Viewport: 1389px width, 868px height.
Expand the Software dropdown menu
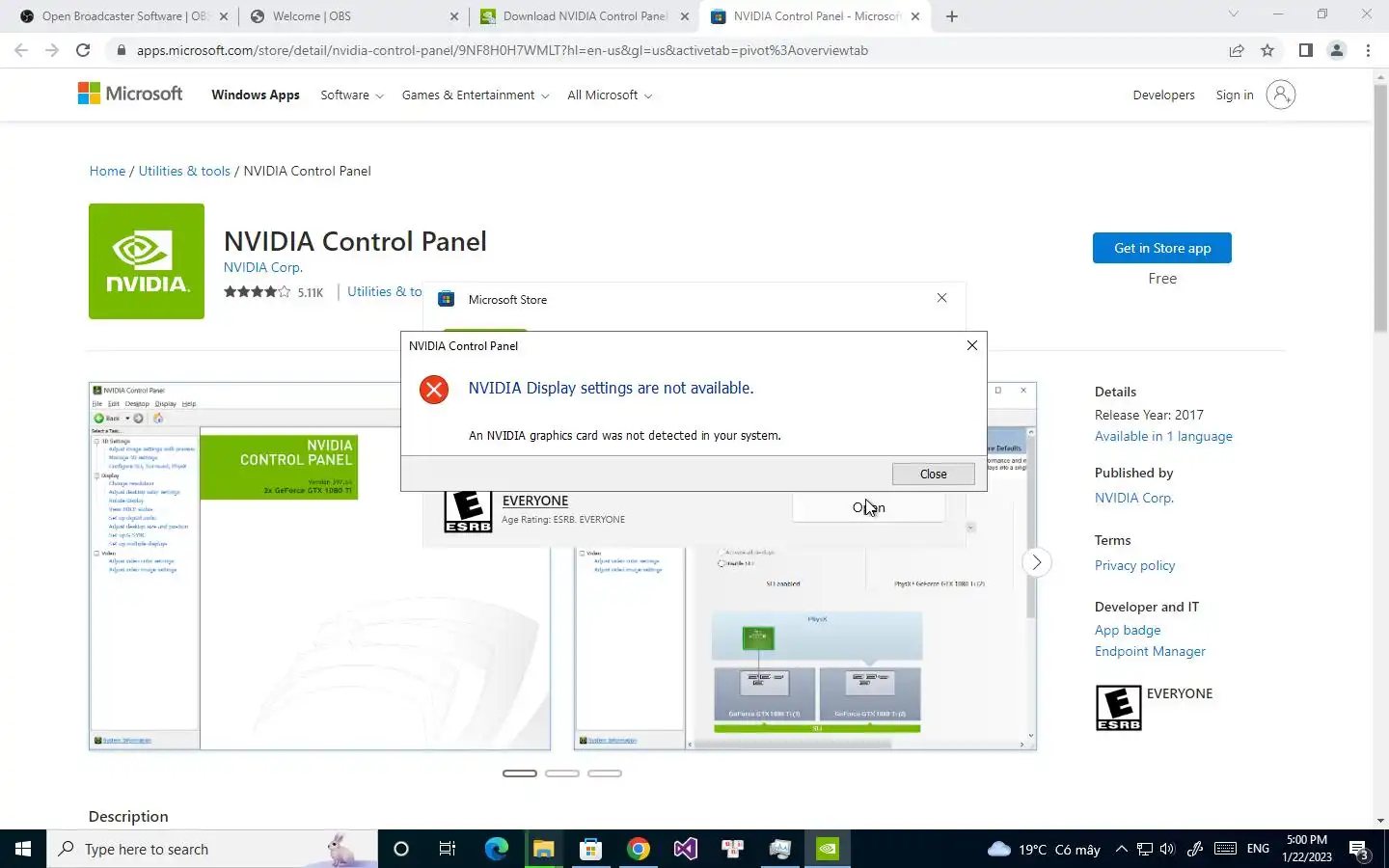[352, 95]
